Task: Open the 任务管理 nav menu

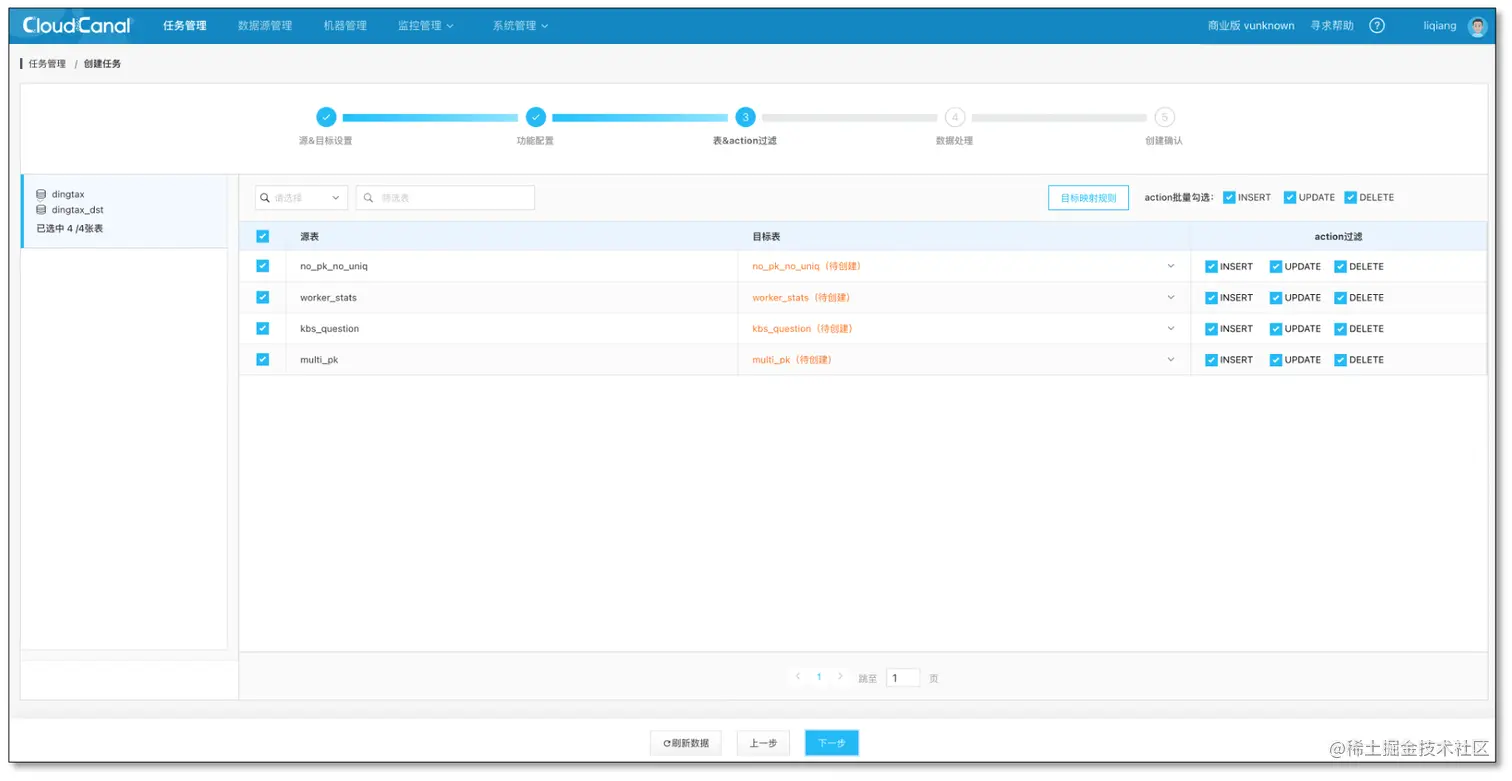Action: [185, 26]
